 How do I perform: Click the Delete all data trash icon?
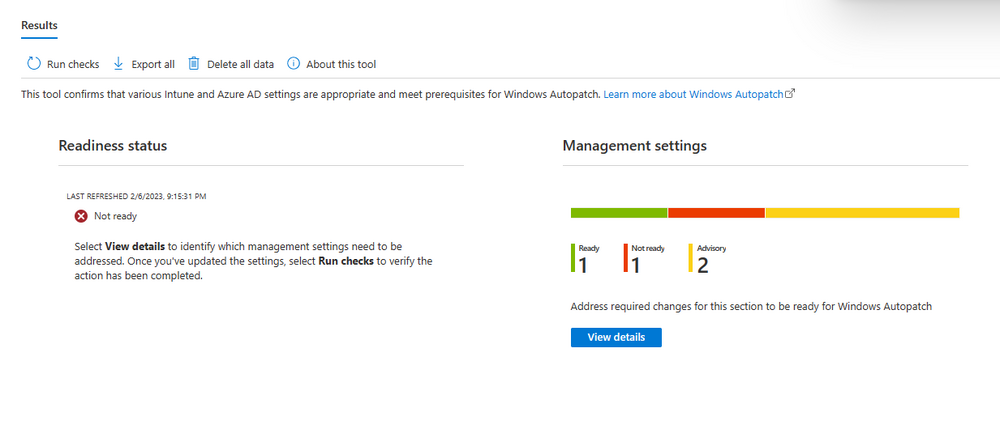(194, 64)
